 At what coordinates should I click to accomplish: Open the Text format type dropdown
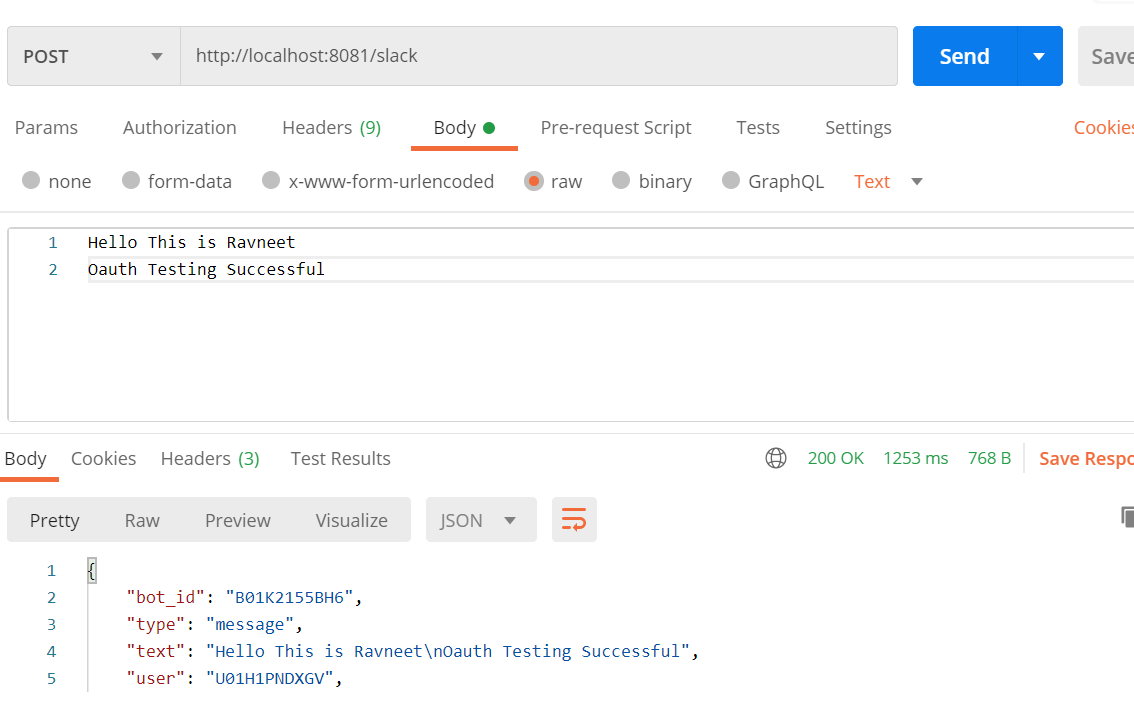click(x=888, y=181)
